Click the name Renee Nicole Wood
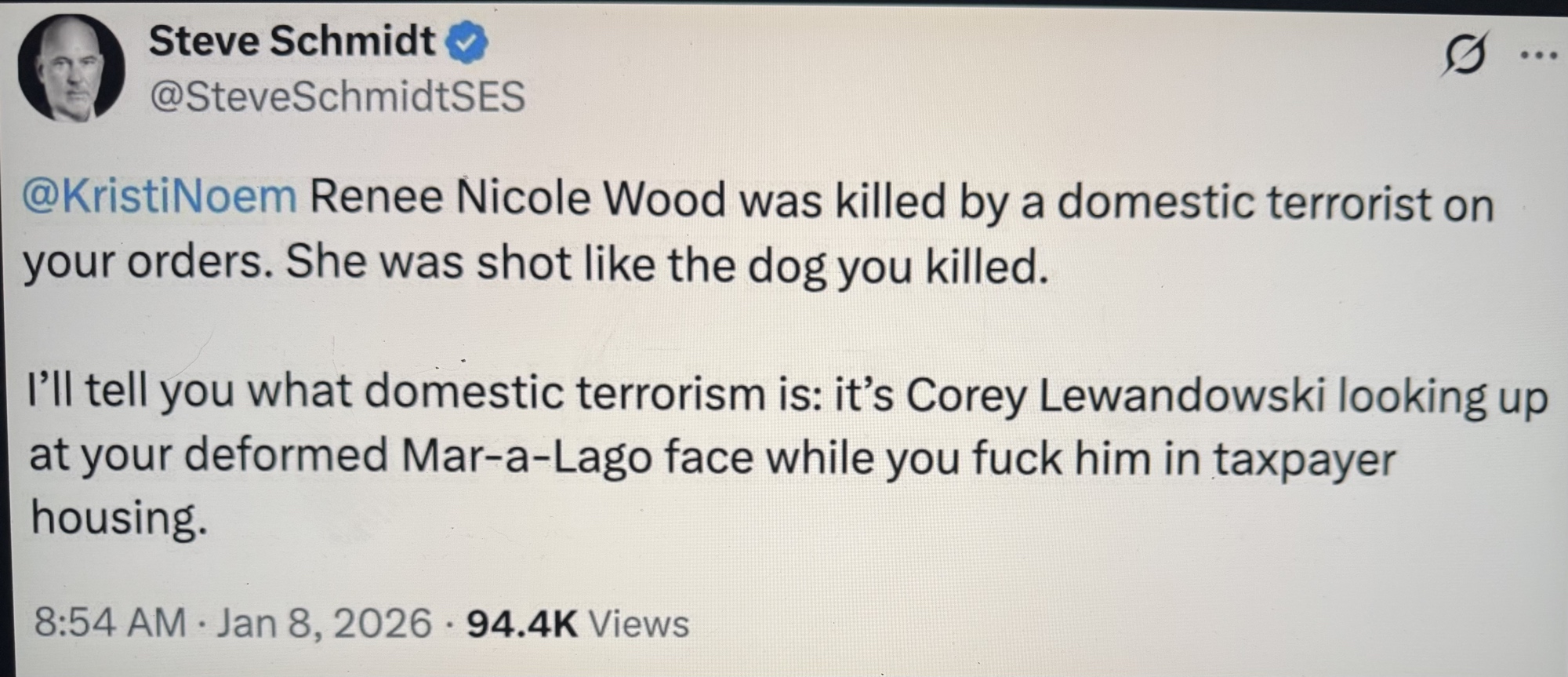1568x677 pixels. tap(517, 198)
